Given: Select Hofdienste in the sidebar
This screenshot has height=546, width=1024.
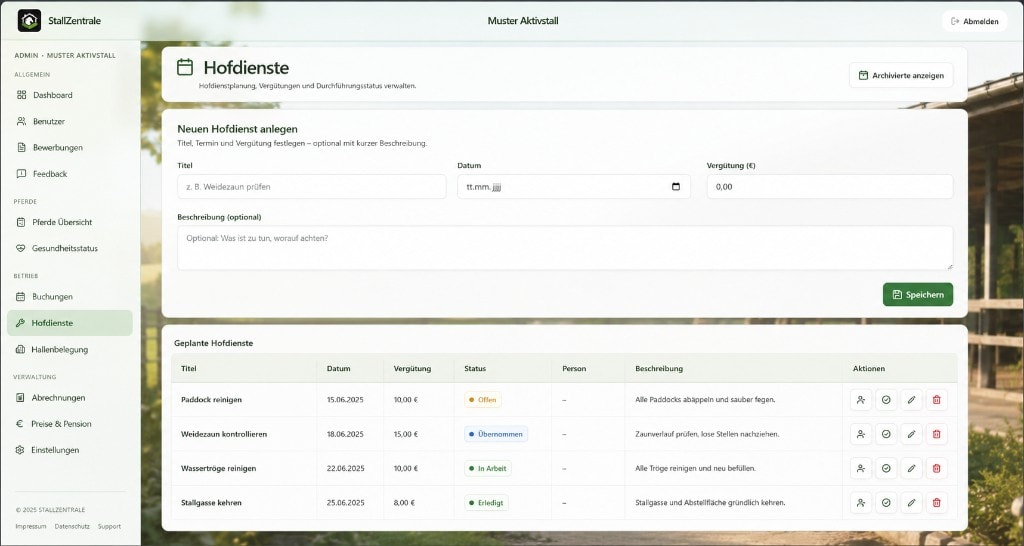Looking at the screenshot, I should click(70, 323).
